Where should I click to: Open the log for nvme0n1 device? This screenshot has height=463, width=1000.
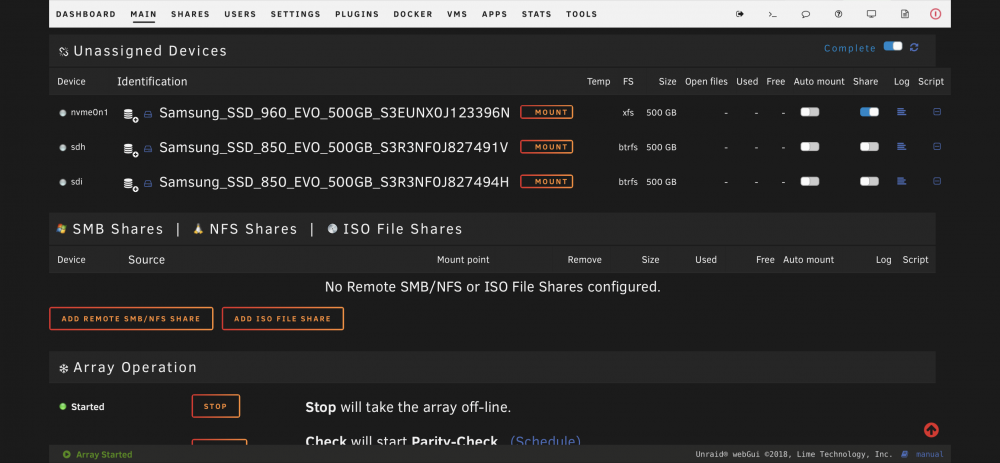(x=901, y=112)
